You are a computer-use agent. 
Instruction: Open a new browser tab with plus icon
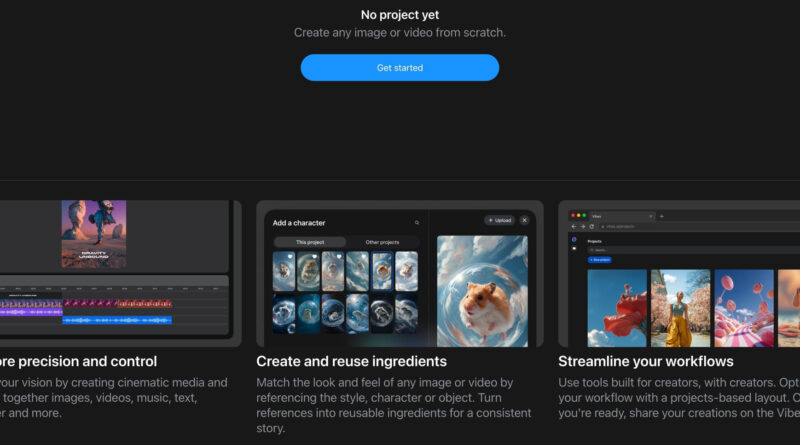coord(661,216)
